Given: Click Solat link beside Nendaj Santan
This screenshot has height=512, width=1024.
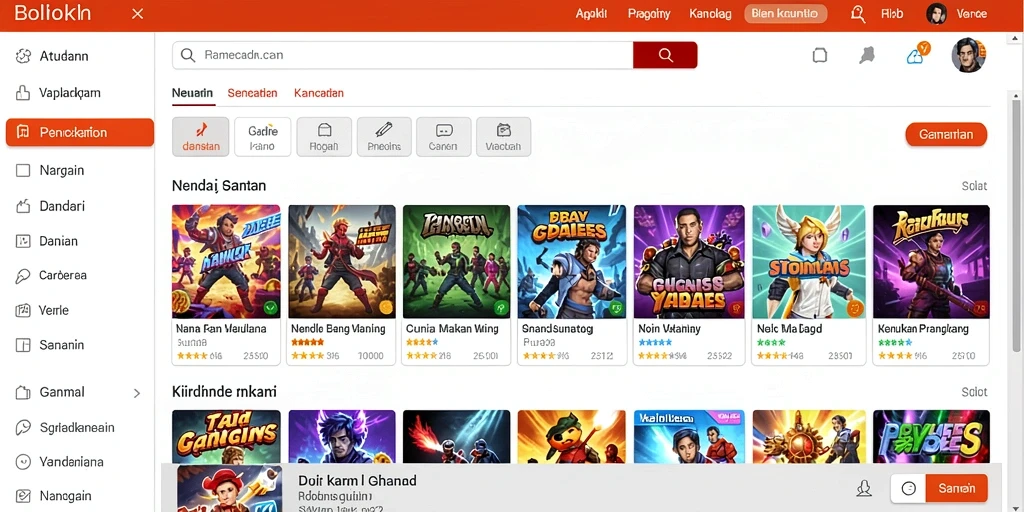Looking at the screenshot, I should point(974,186).
